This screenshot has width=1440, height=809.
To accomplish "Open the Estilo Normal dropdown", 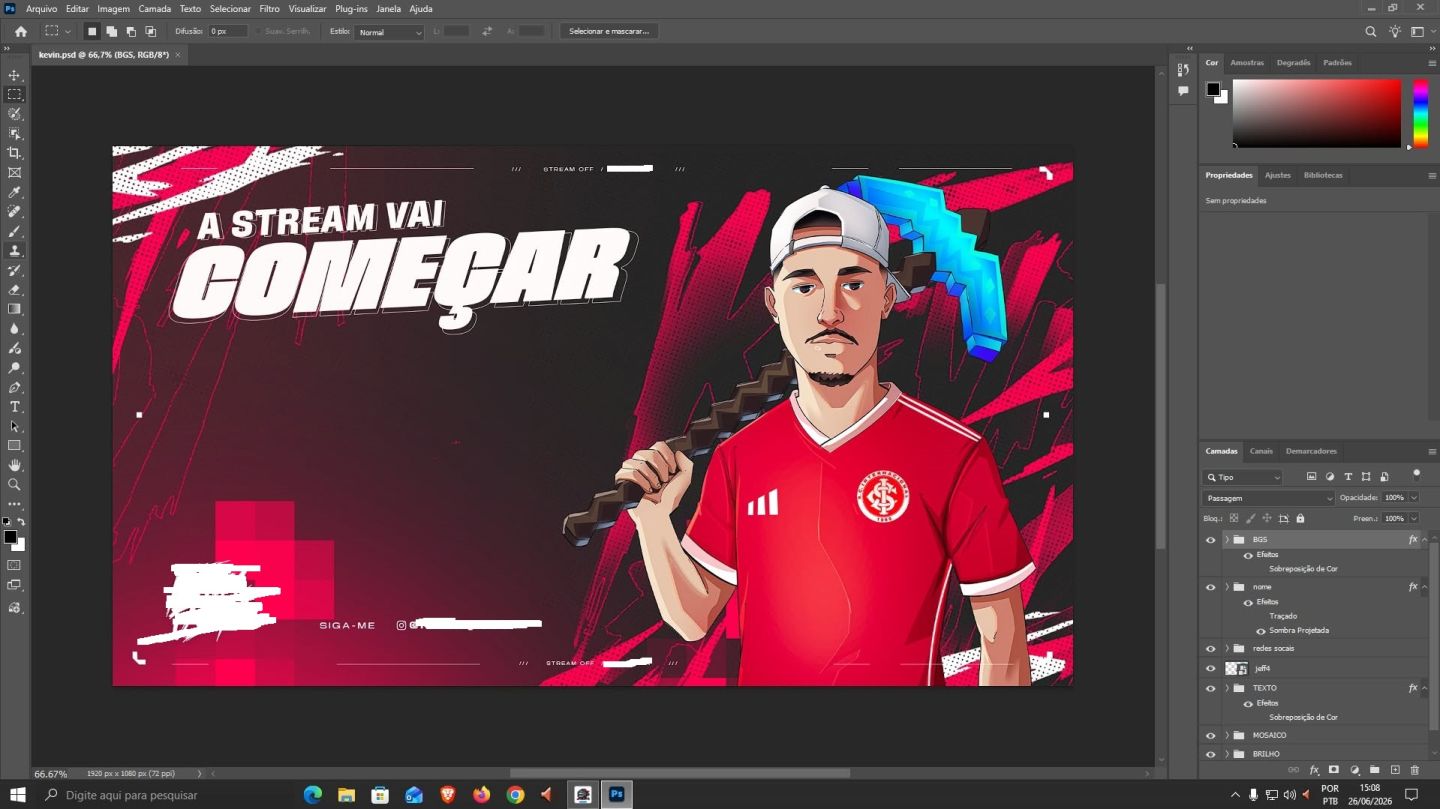I will coord(389,32).
